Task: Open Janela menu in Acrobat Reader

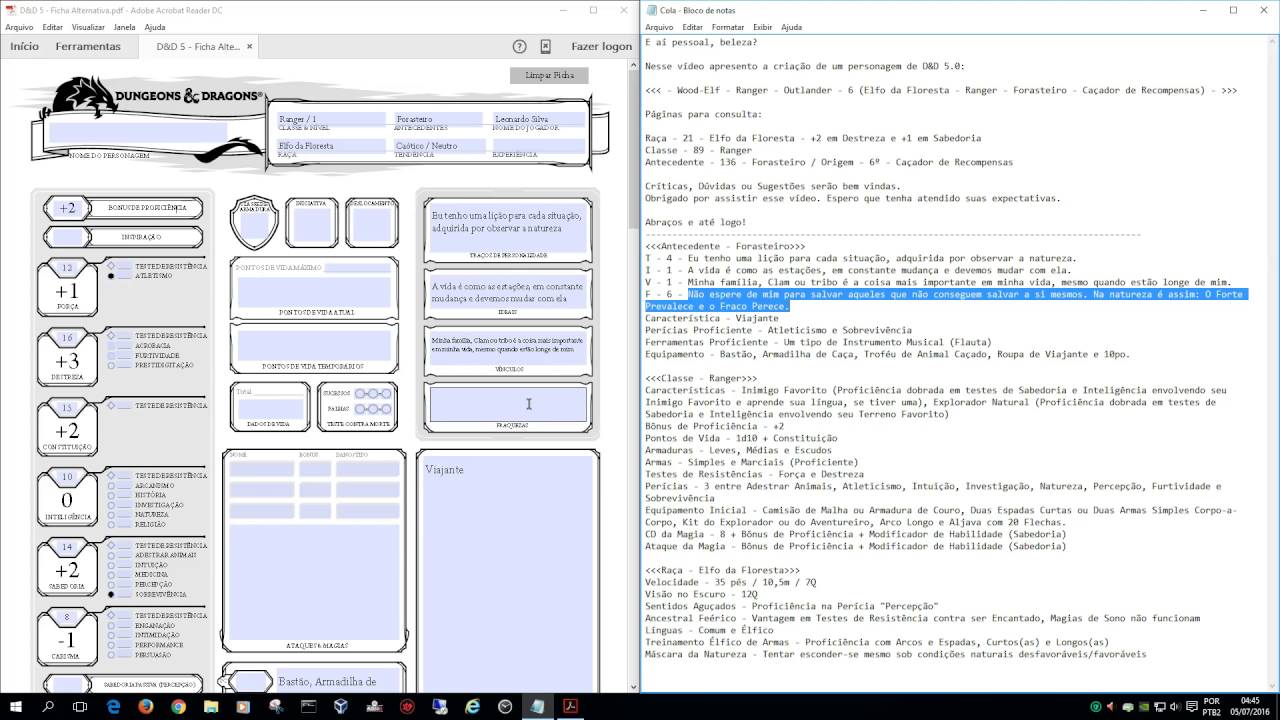Action: 124,27
